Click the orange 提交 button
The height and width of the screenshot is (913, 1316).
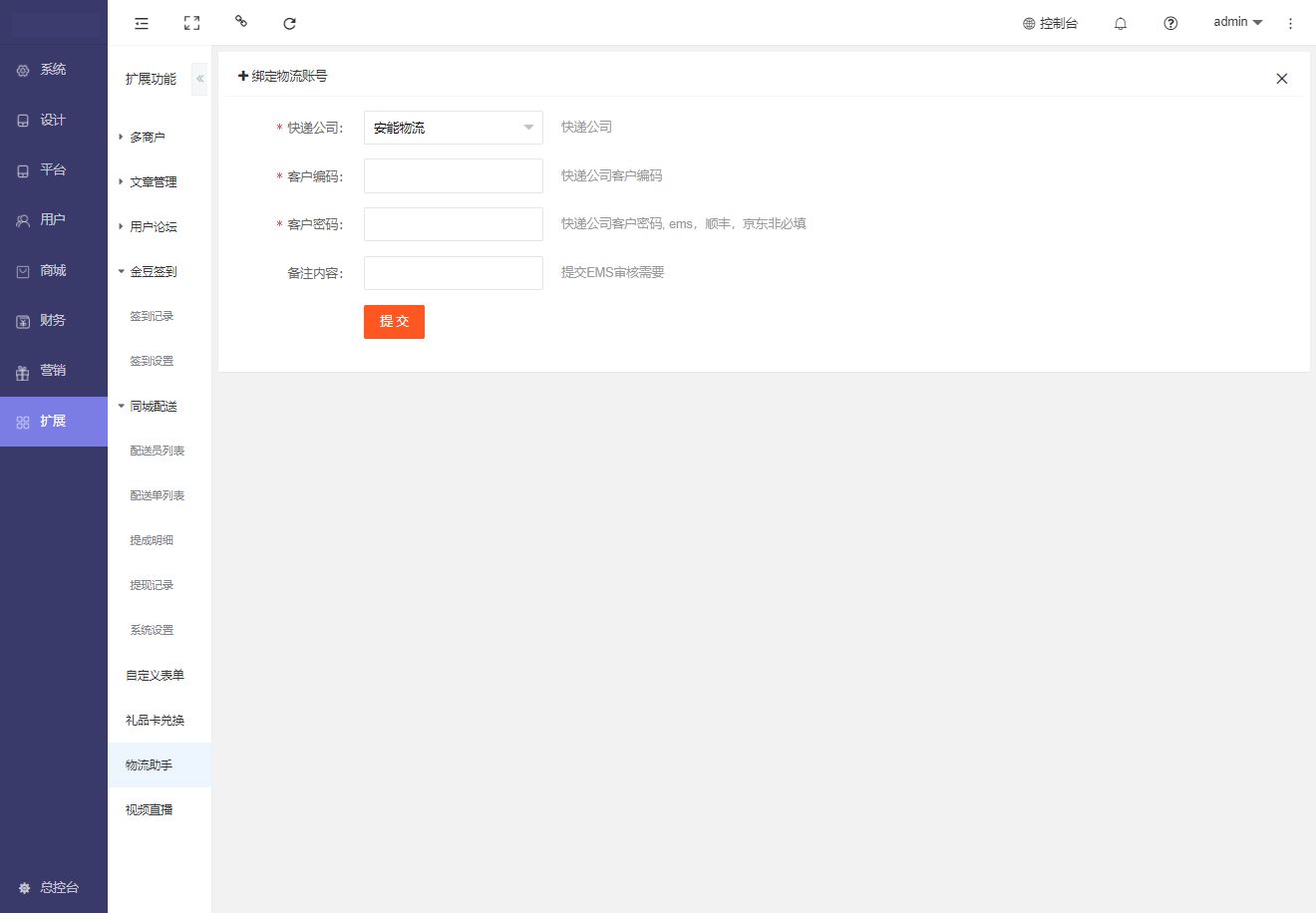pyautogui.click(x=394, y=321)
